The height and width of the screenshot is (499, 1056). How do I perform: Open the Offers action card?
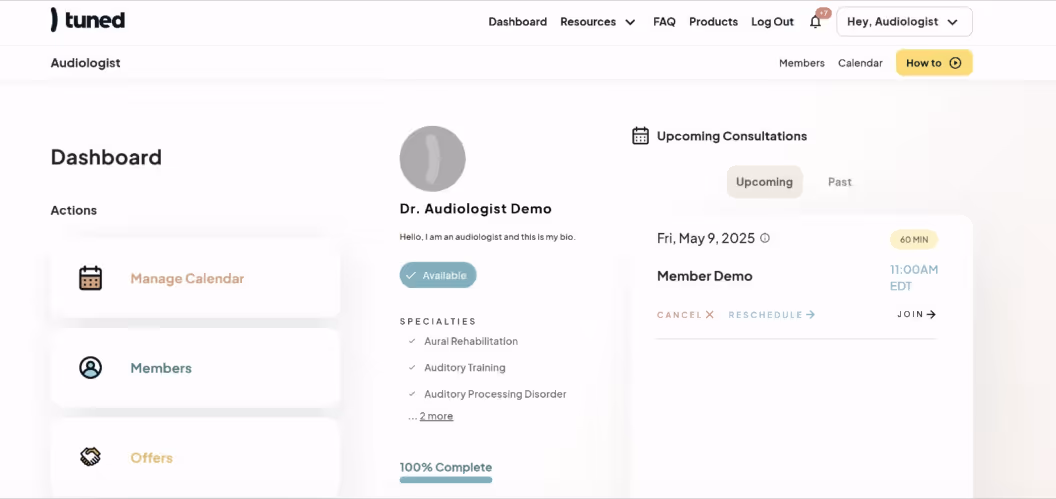195,457
